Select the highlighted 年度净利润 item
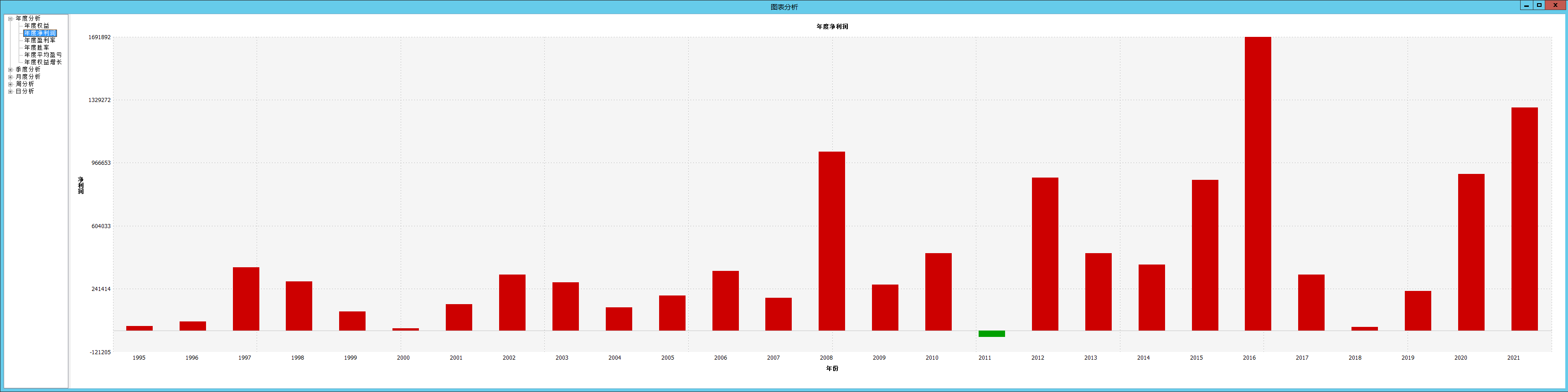Image resolution: width=1568 pixels, height=392 pixels. 40,33
